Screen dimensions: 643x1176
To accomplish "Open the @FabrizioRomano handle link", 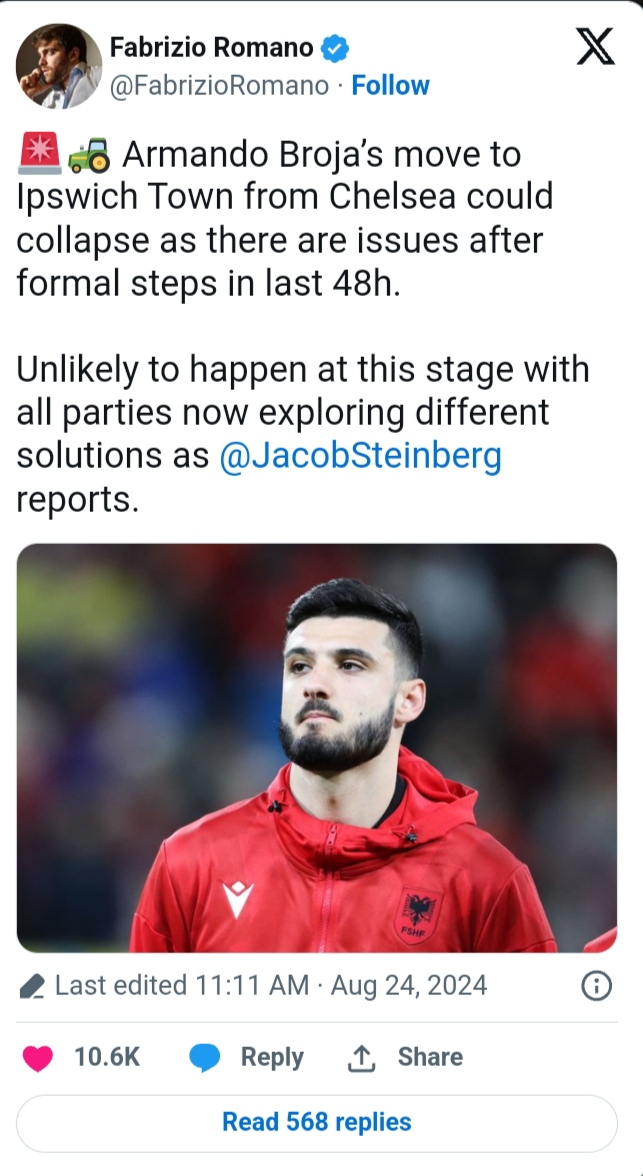I will pyautogui.click(x=218, y=86).
